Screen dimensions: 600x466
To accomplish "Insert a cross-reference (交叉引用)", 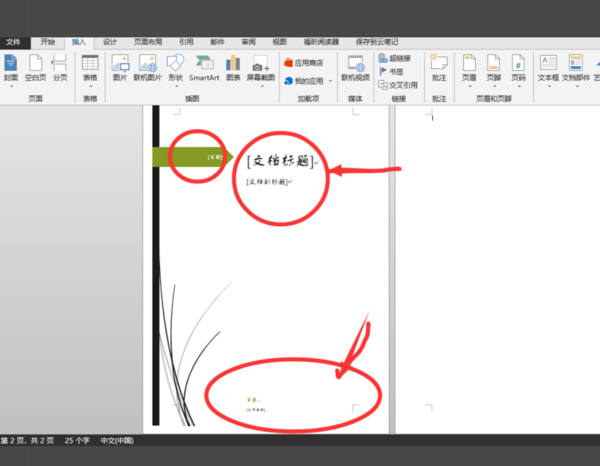I will pyautogui.click(x=398, y=85).
